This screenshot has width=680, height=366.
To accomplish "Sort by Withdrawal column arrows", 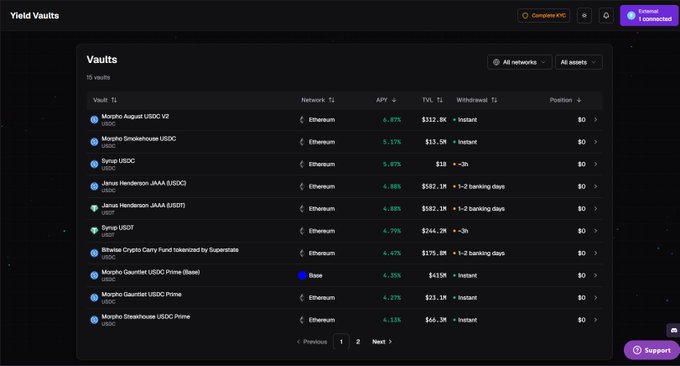I will tap(494, 100).
